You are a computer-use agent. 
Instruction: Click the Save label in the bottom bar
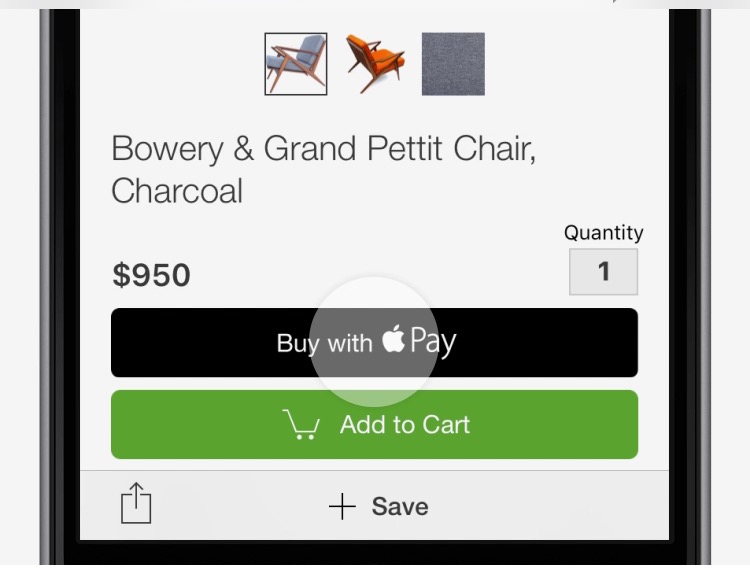[400, 507]
